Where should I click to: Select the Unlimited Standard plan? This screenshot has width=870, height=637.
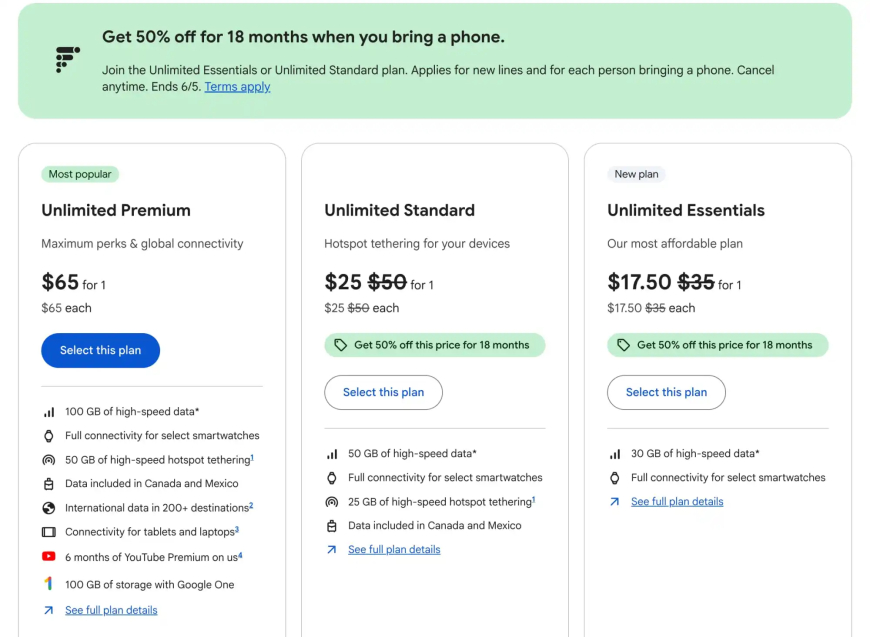pyautogui.click(x=383, y=392)
